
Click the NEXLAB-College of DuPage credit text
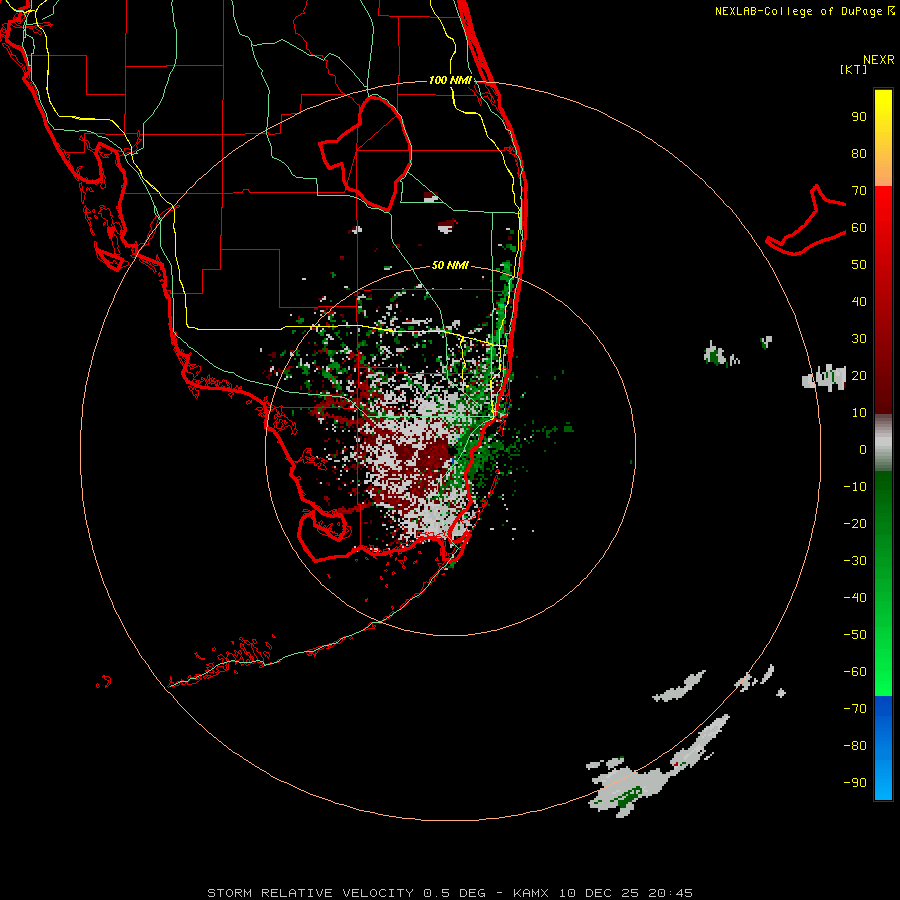click(x=804, y=11)
